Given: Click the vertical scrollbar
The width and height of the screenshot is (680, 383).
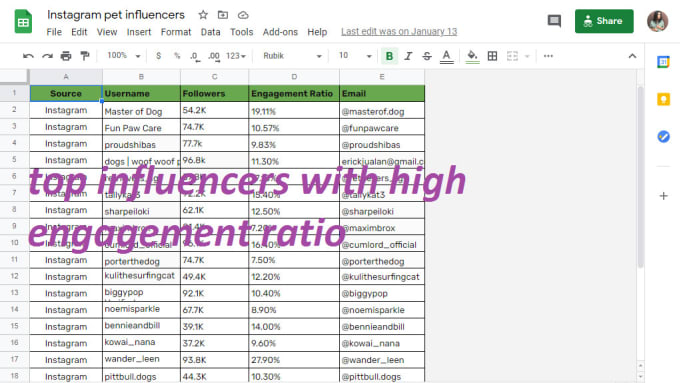Looking at the screenshot, I should 640,177.
